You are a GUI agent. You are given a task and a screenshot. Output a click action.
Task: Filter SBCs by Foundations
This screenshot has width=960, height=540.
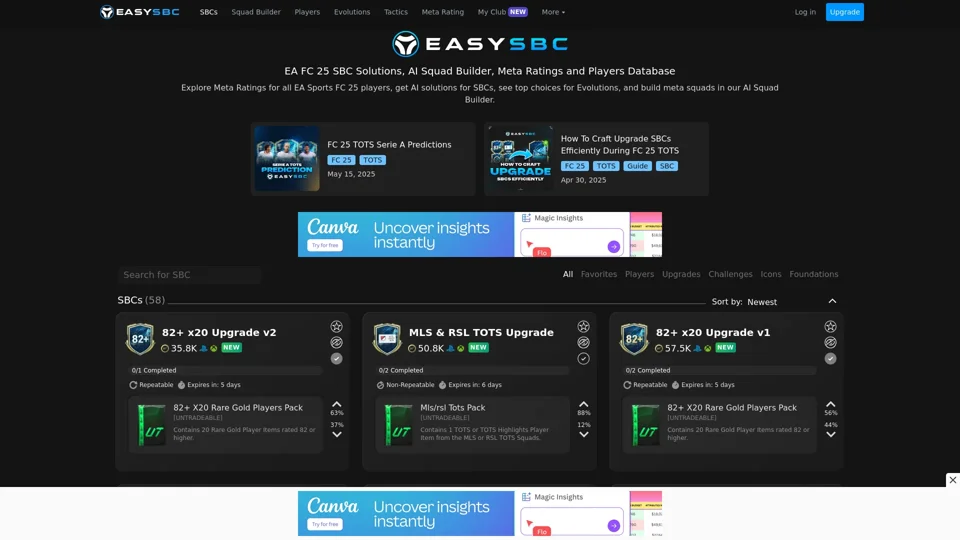[x=814, y=274]
